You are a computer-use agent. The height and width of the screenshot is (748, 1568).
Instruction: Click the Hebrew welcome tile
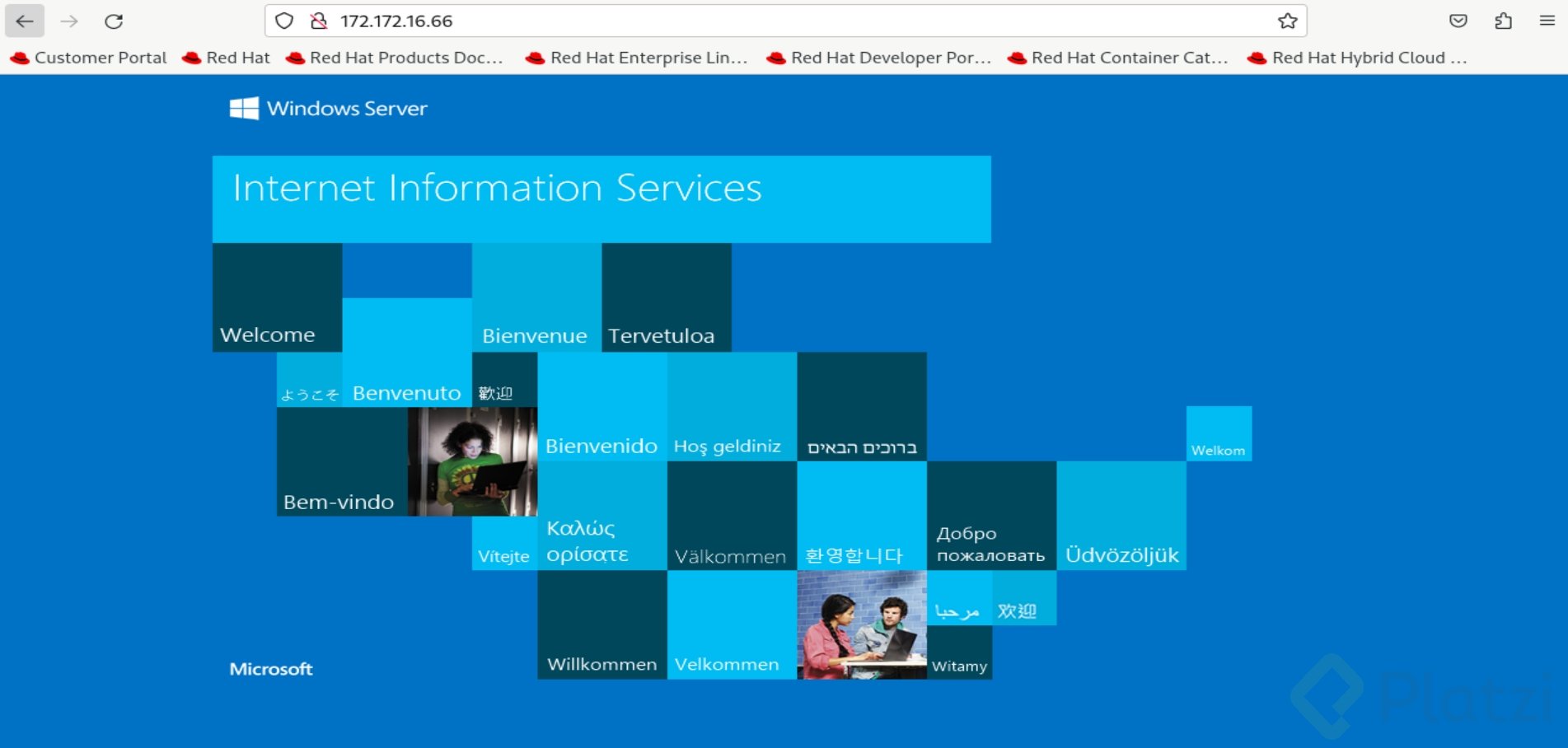(862, 406)
